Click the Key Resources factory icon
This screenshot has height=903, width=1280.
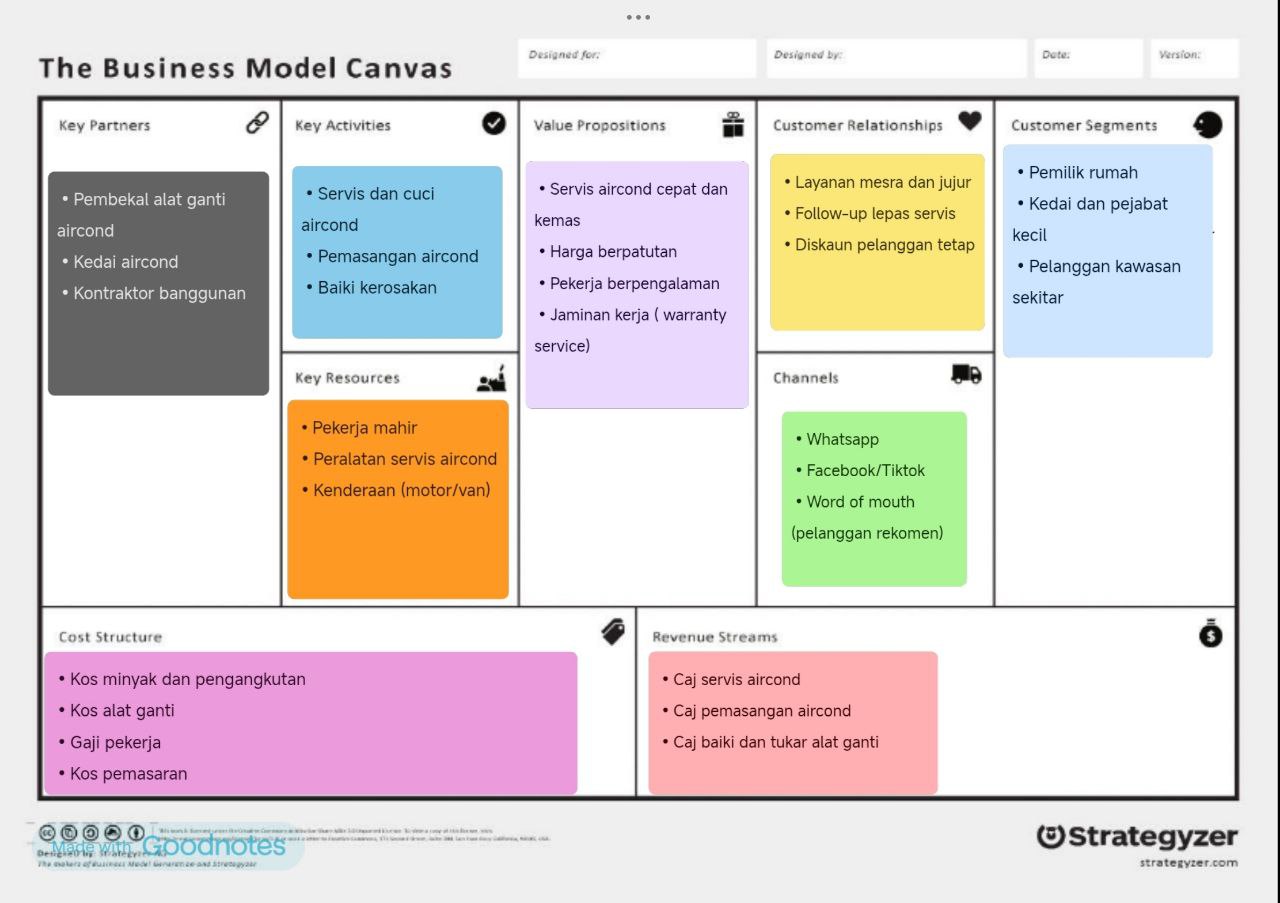click(x=491, y=379)
